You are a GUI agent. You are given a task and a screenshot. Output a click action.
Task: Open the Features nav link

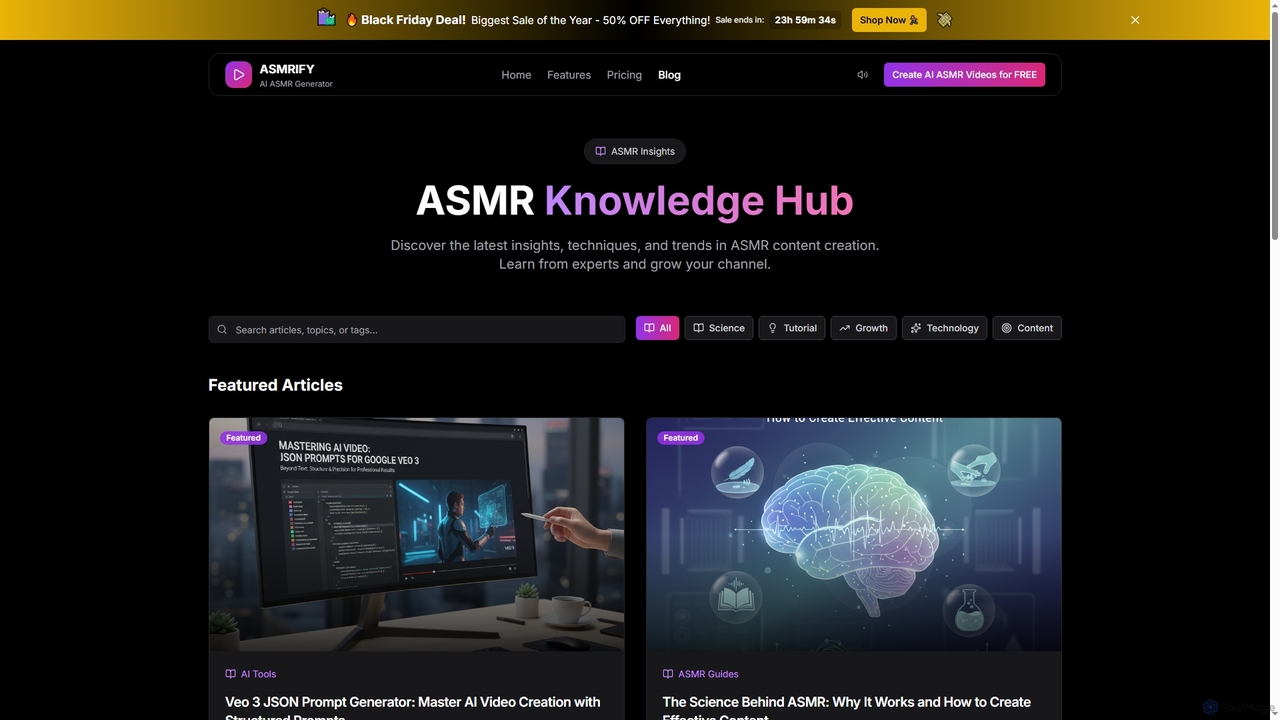tap(569, 75)
